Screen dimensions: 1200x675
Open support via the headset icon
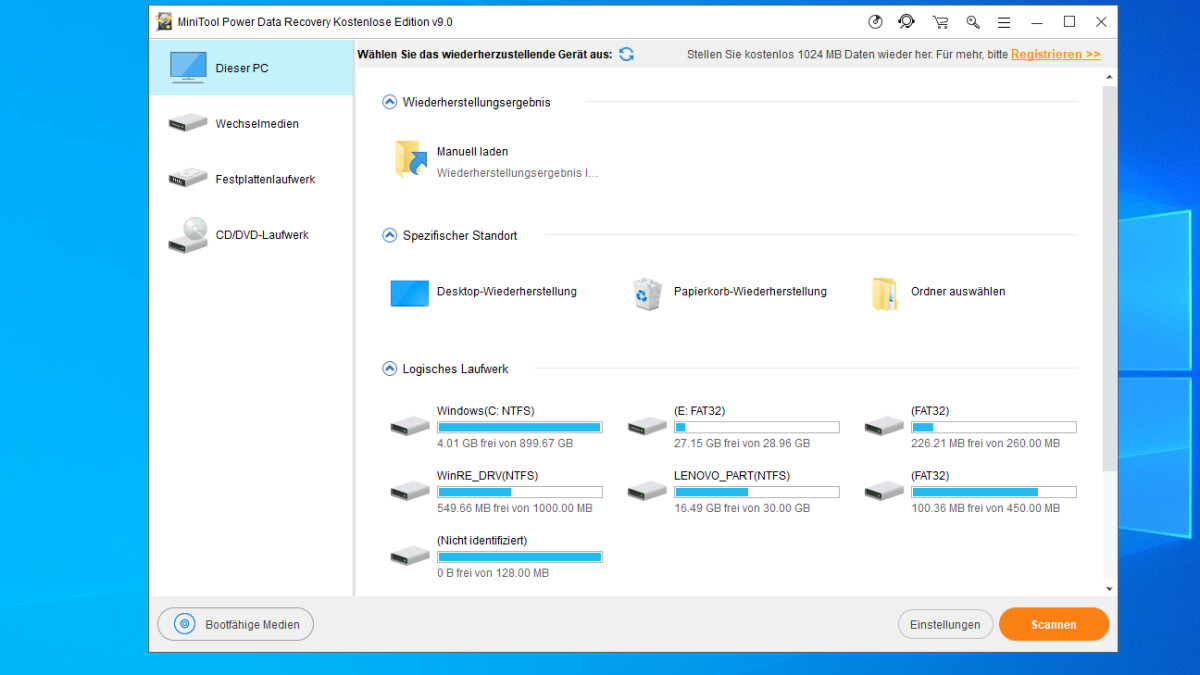tap(907, 22)
